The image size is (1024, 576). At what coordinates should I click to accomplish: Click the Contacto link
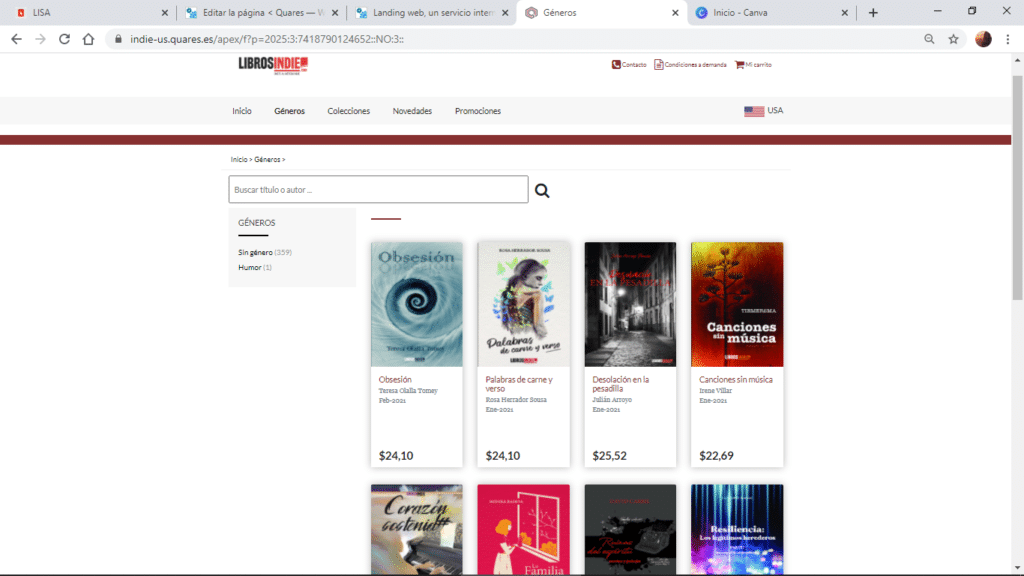pos(633,65)
